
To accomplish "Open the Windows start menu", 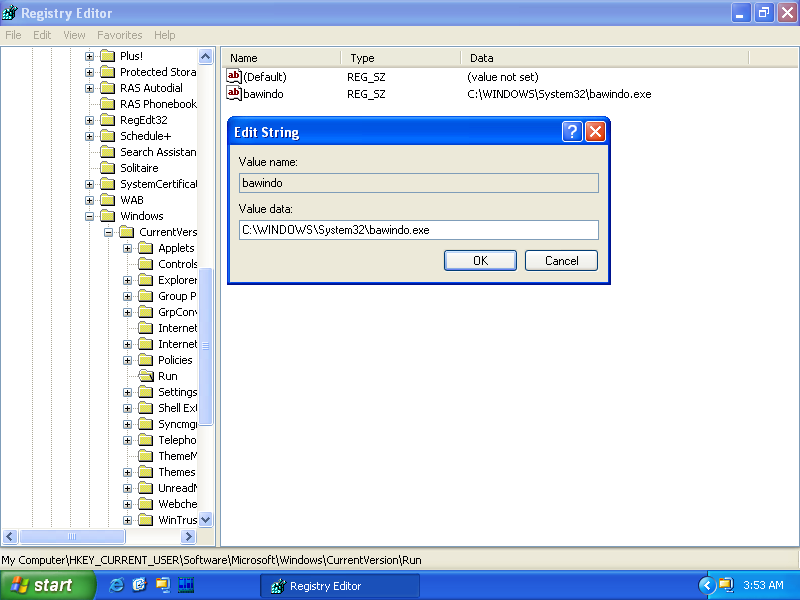I will [x=47, y=585].
